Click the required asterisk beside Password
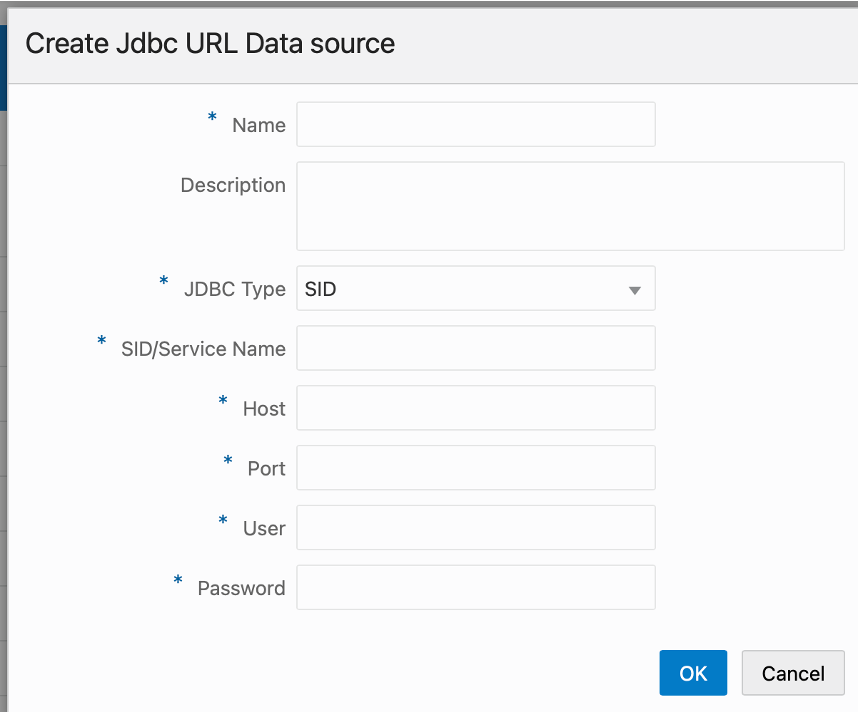The width and height of the screenshot is (858, 712). coord(178,581)
